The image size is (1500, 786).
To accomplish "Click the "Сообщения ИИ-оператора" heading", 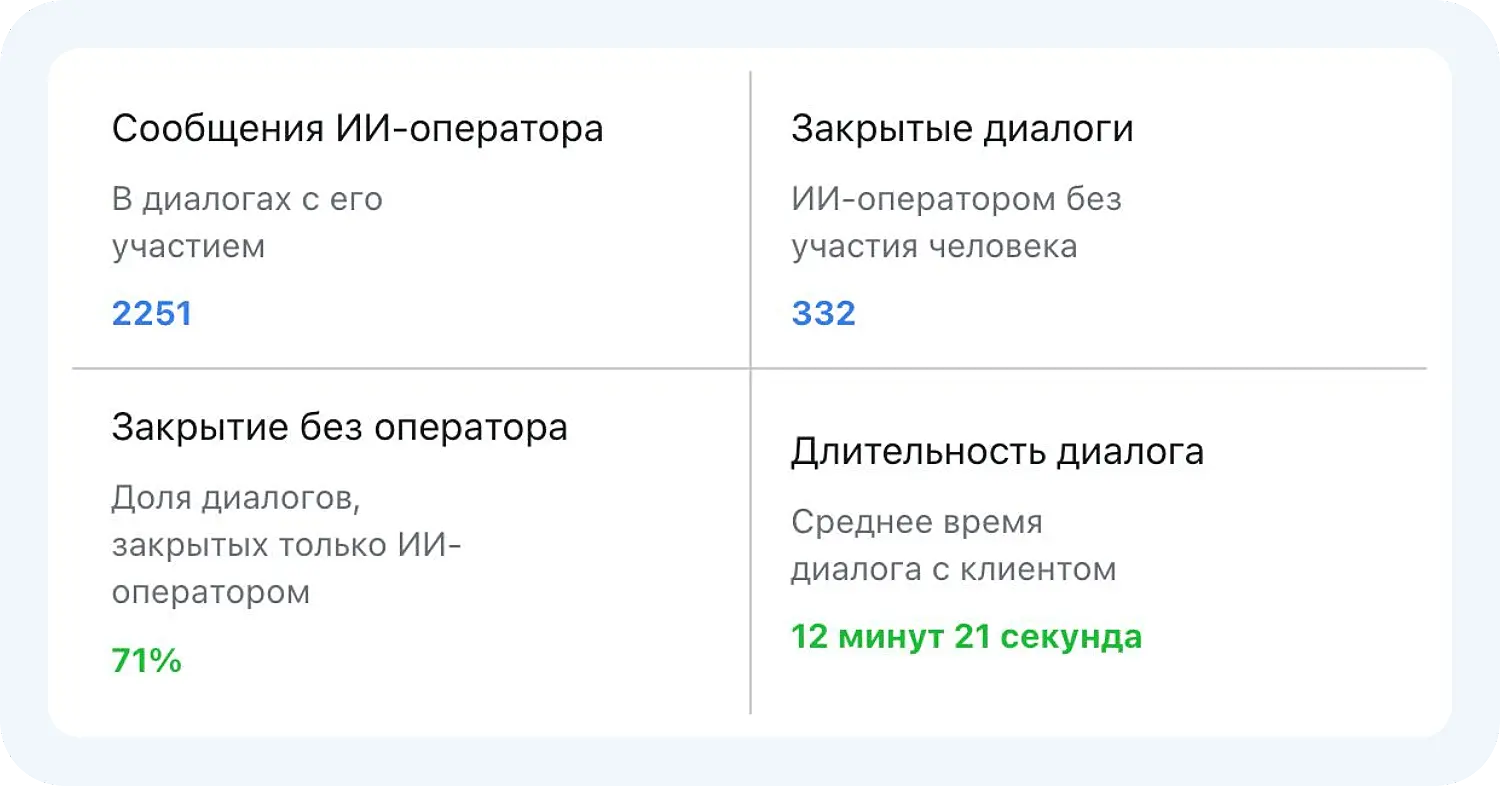I will [x=357, y=130].
